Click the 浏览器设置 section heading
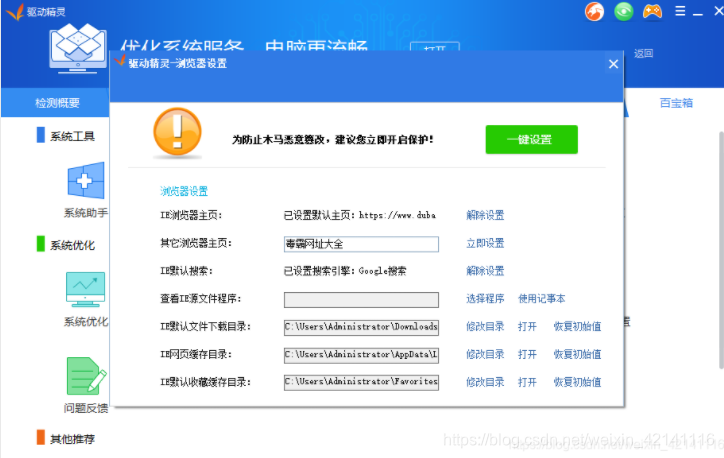Viewport: 724px width, 458px height. pos(184,191)
